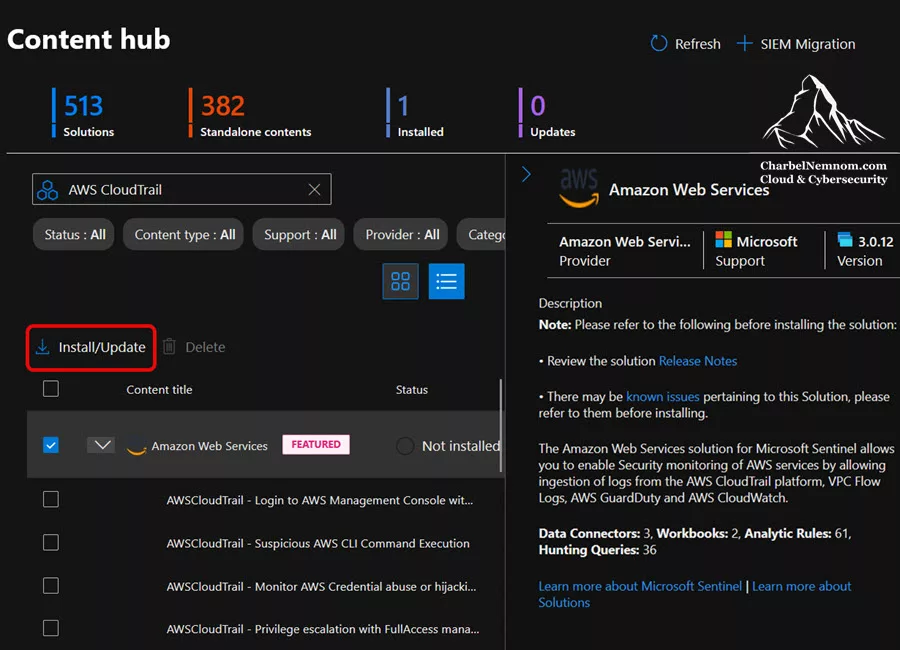Click the SIEM Migration plus icon
This screenshot has height=650, width=900.
[744, 44]
